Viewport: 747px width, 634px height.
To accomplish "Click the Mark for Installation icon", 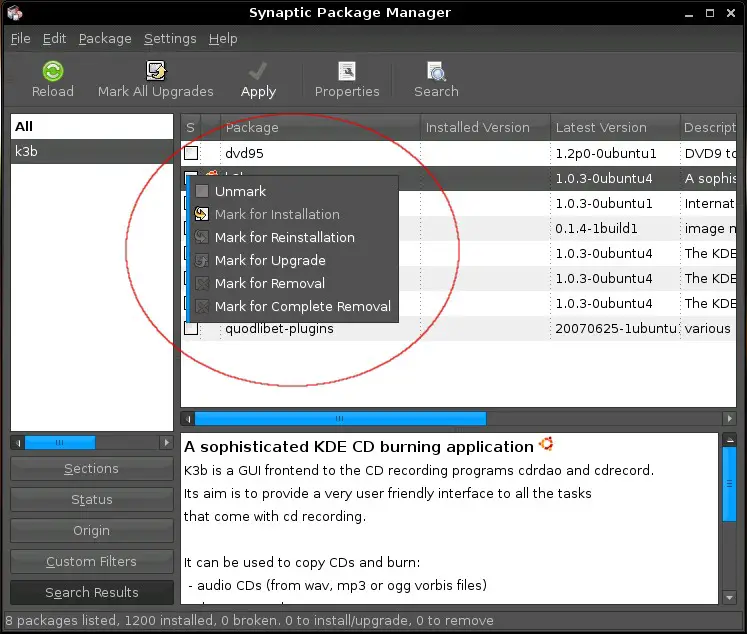I will click(x=202, y=214).
